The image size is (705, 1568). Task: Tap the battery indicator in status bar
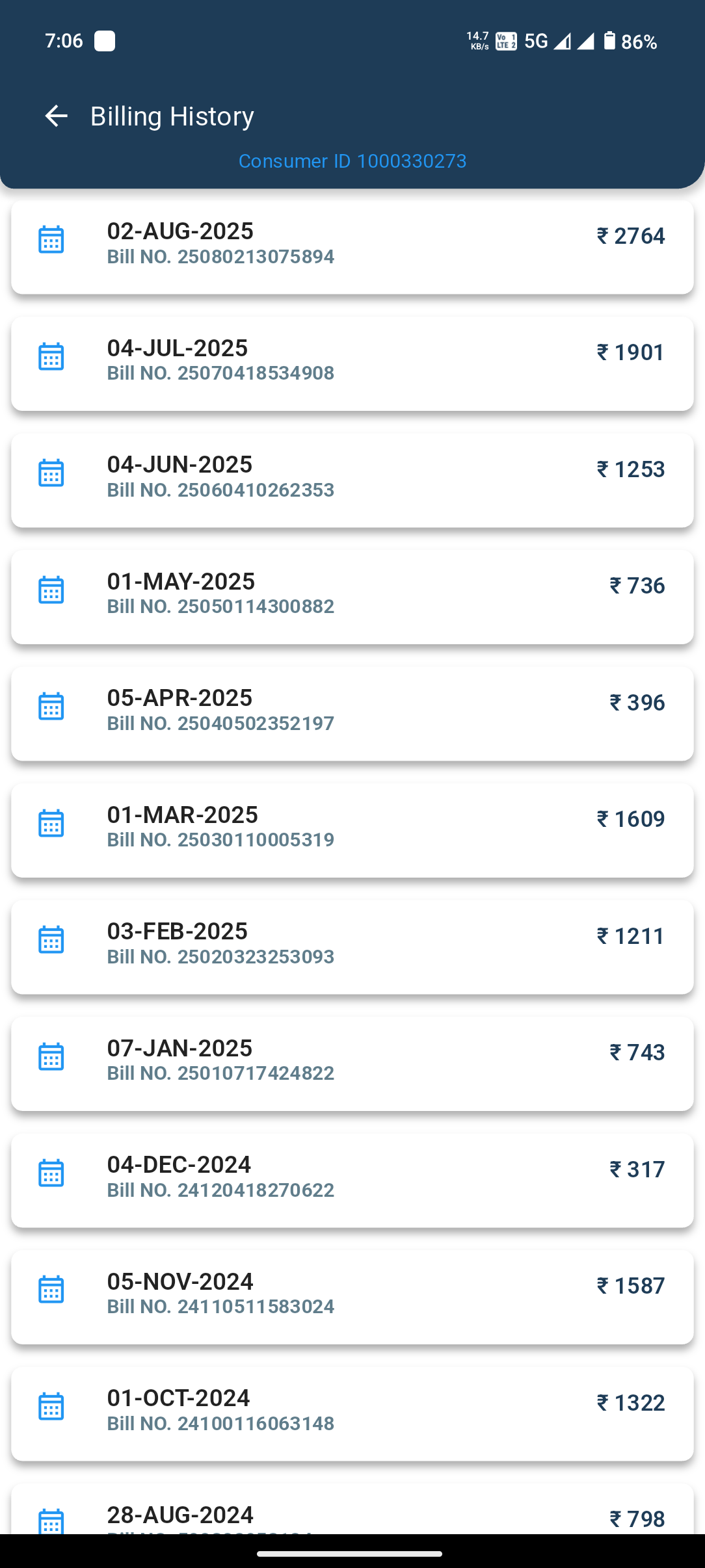[x=609, y=41]
